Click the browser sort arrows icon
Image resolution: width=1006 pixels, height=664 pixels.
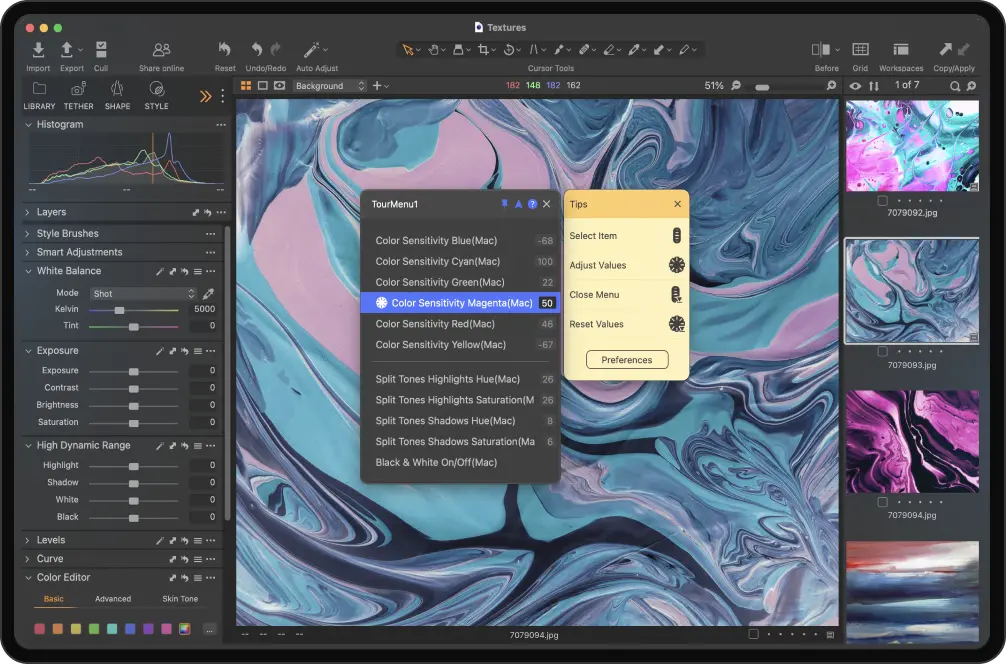874,86
